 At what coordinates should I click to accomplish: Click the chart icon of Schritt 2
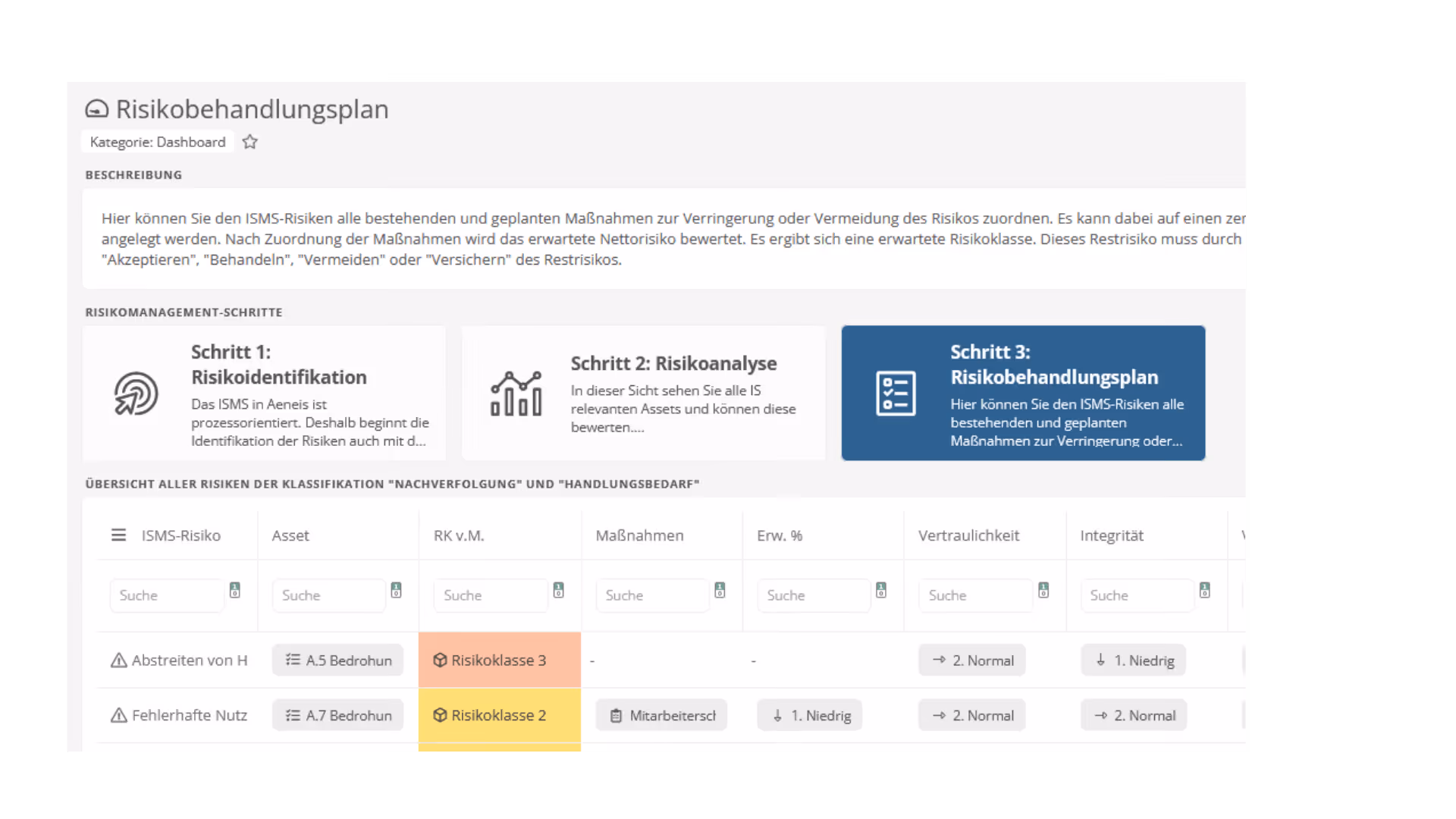[516, 394]
